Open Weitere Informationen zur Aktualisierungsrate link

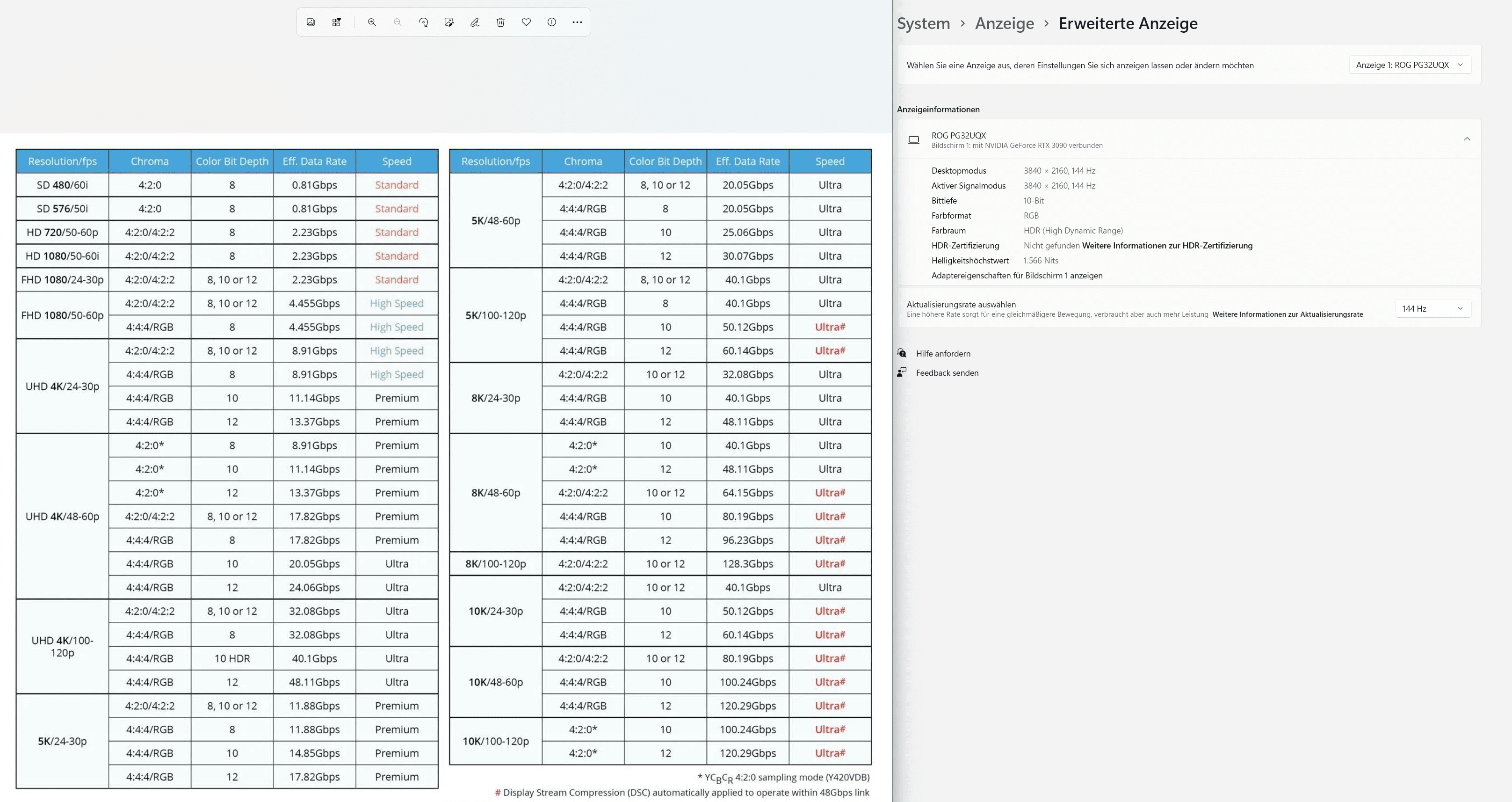point(1287,315)
